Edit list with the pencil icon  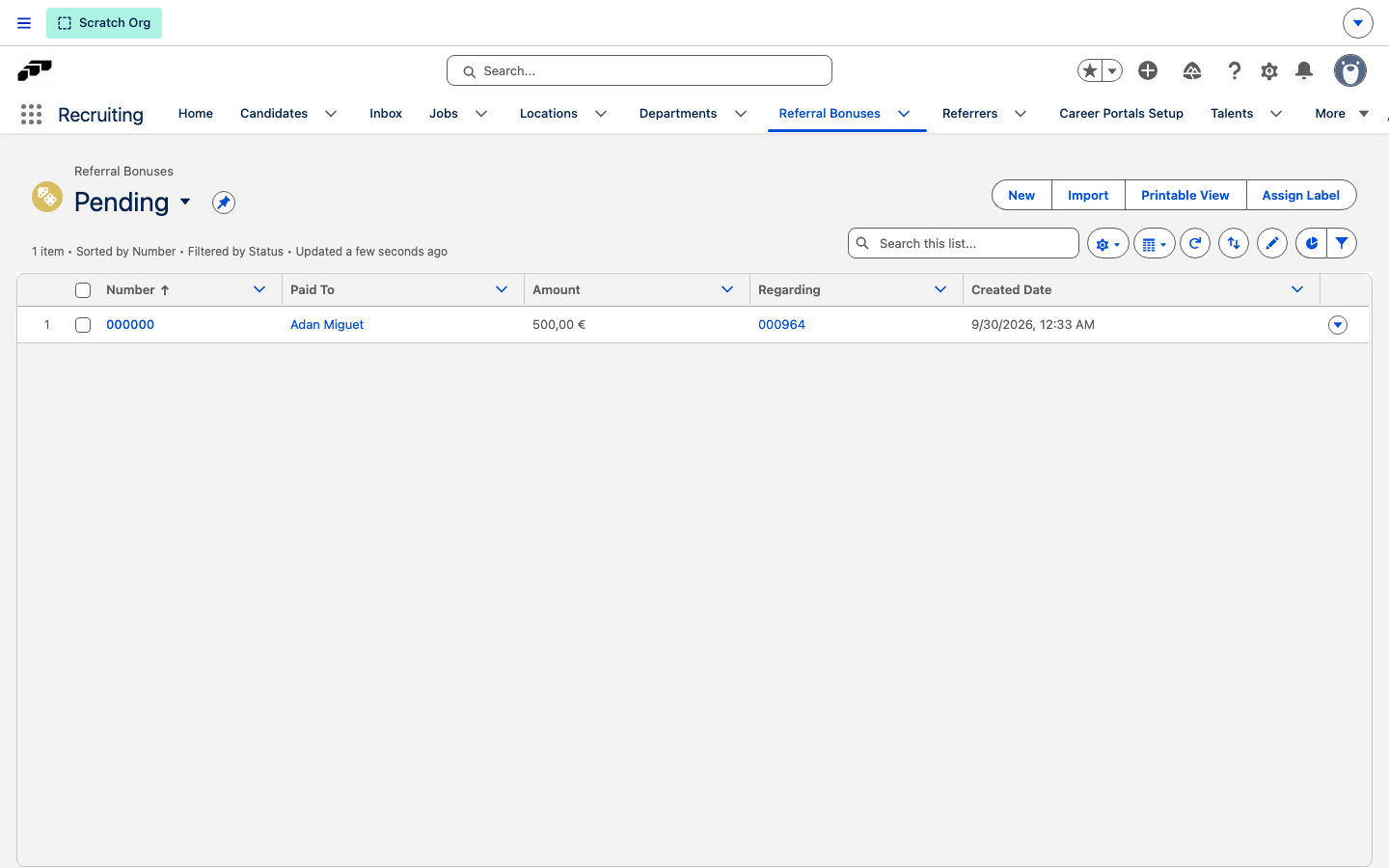point(1272,244)
